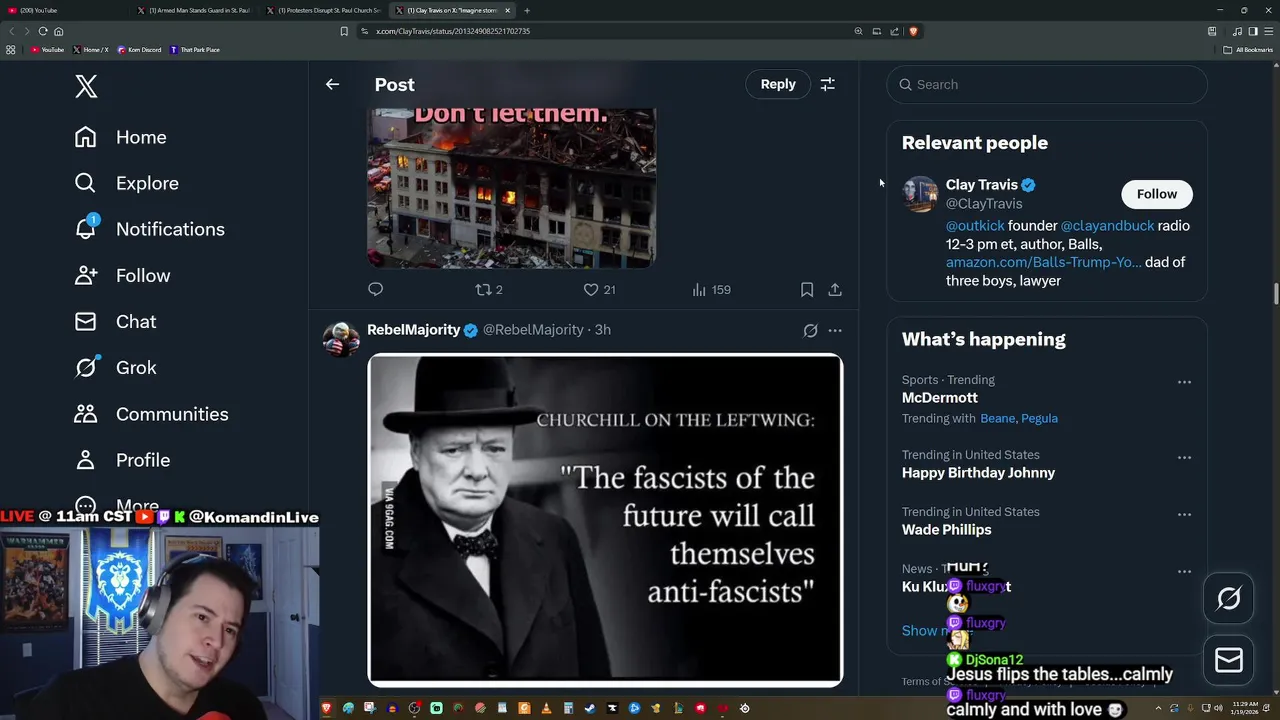Click the browser home icon

coord(59,31)
